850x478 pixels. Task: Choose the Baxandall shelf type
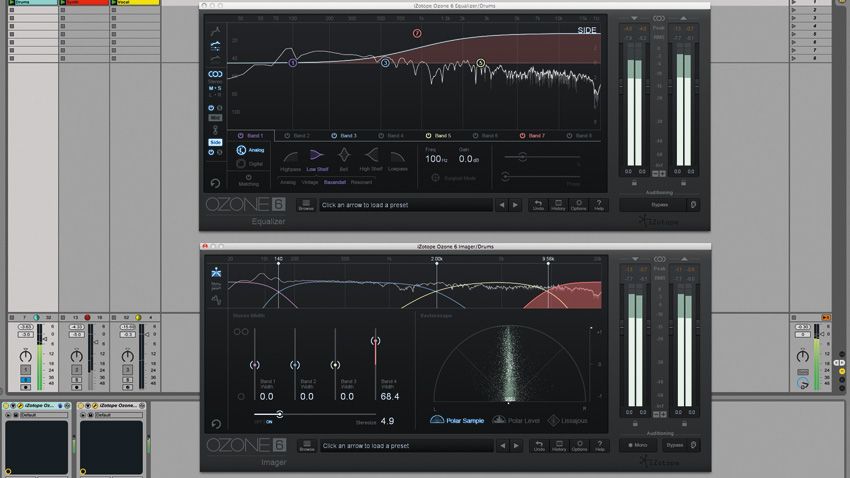click(334, 183)
